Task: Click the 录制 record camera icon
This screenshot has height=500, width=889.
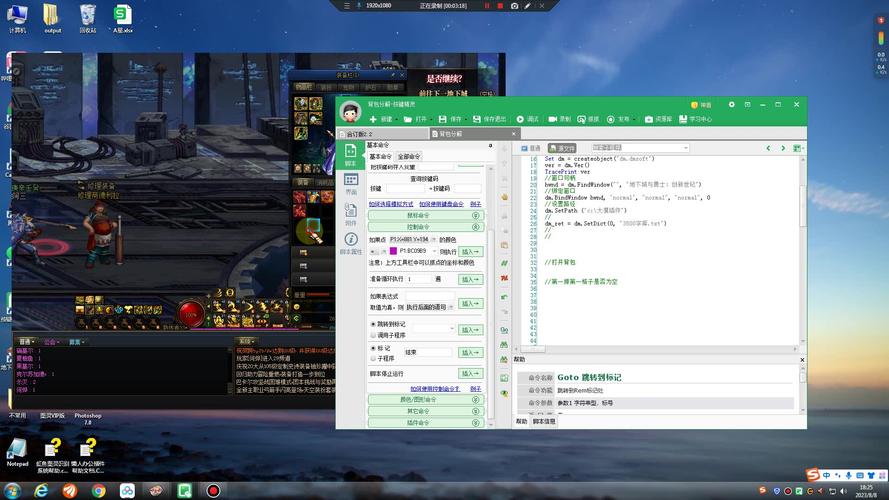Action: click(x=552, y=119)
